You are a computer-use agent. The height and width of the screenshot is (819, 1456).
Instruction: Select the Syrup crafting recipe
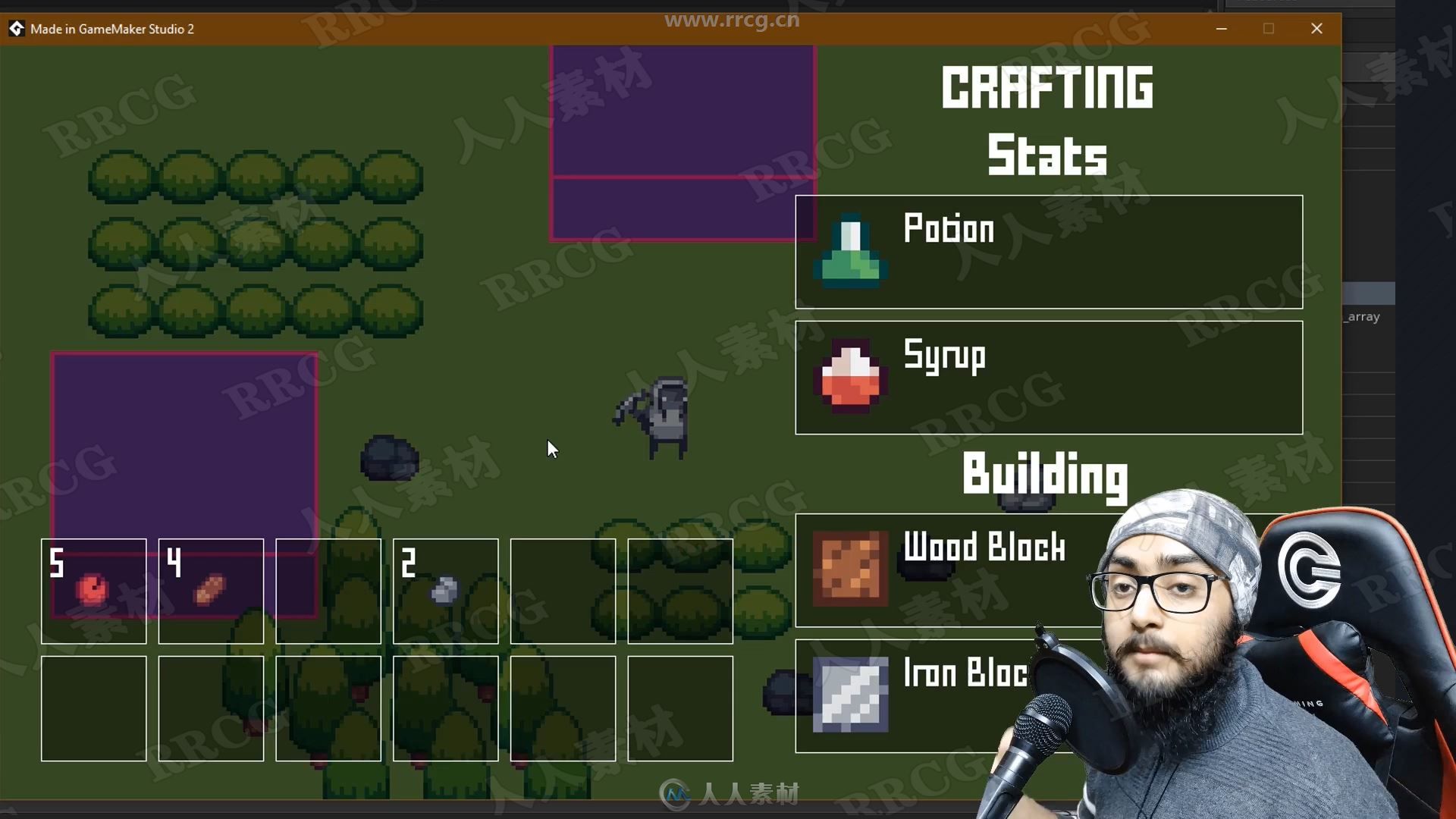pyautogui.click(x=1050, y=377)
